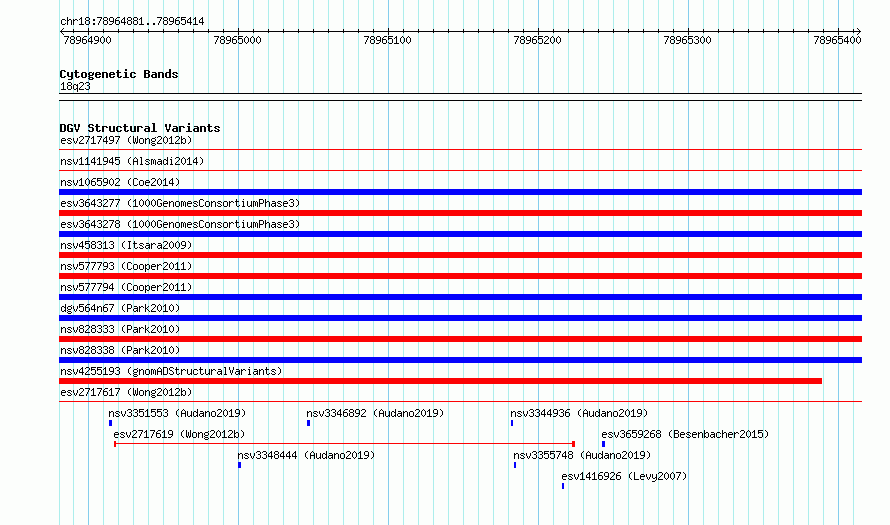
Task: Select the blue bar of nsv1065902 (Coe2014)
Action: click(460, 192)
